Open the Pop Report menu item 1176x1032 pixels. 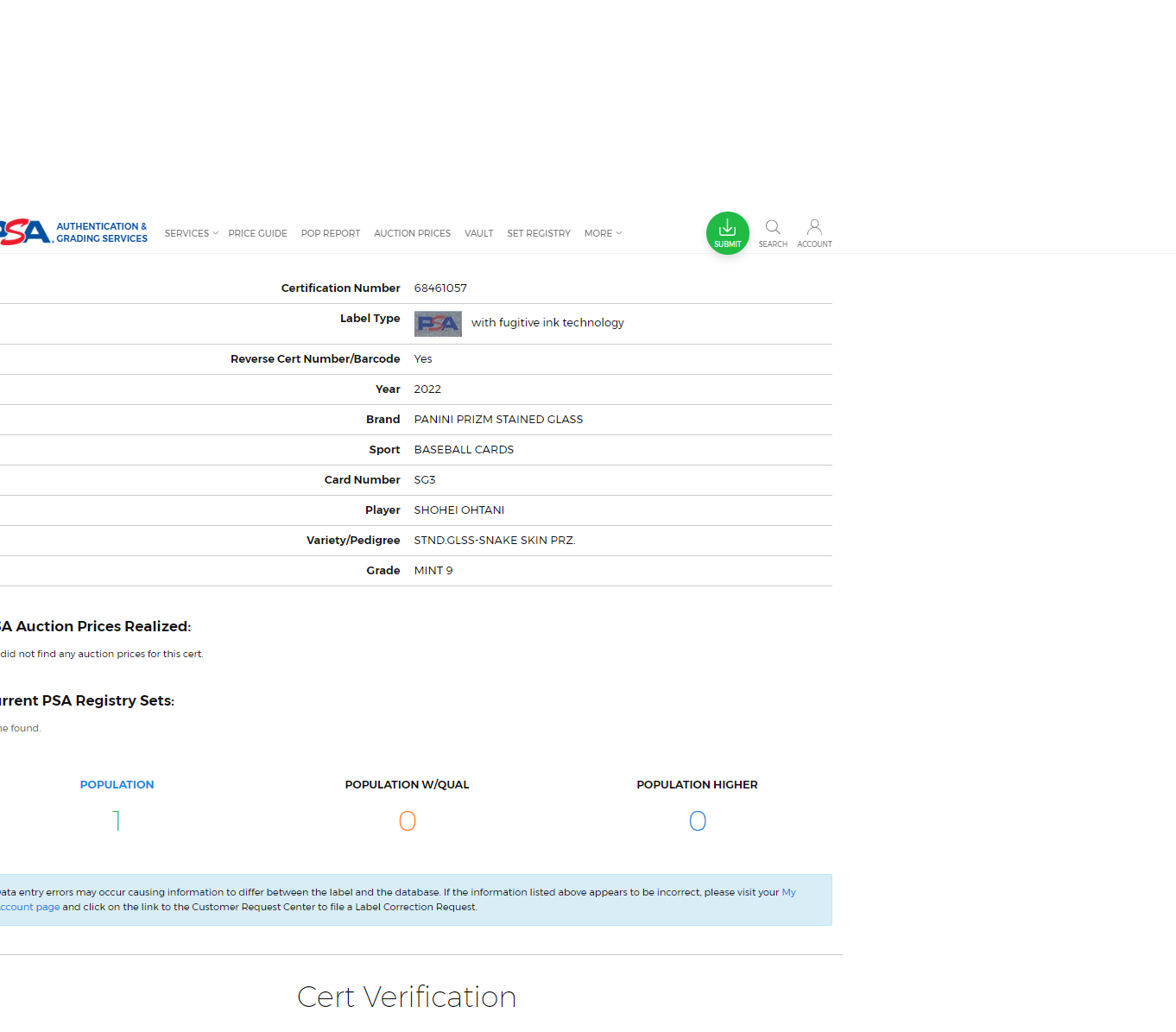pyautogui.click(x=330, y=233)
